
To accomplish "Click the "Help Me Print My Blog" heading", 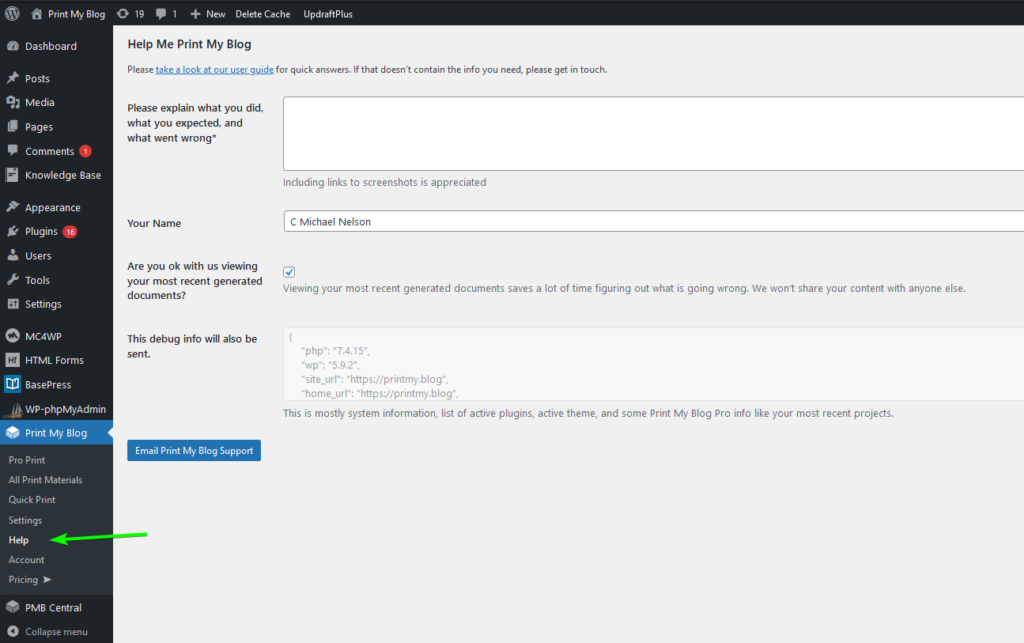I will (189, 44).
